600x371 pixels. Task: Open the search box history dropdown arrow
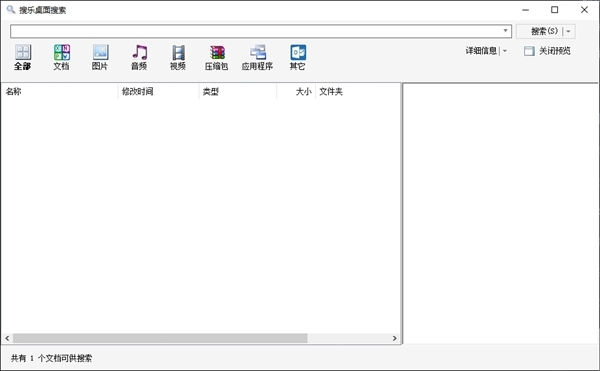coord(505,31)
